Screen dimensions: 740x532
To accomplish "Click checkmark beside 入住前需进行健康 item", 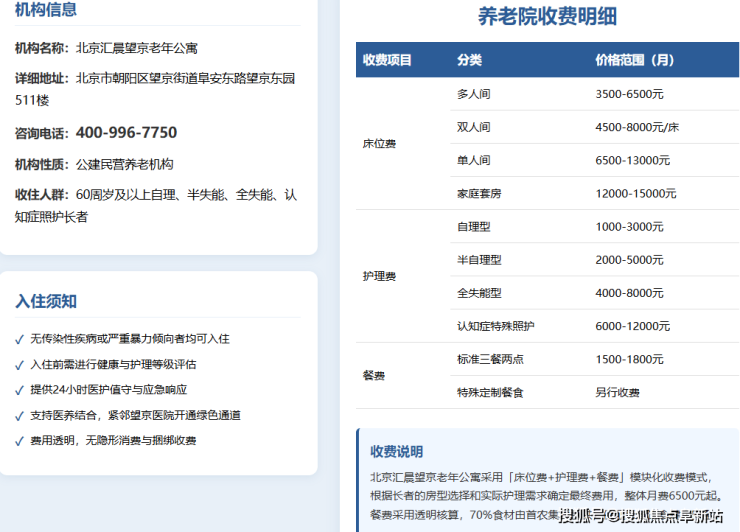I will click(x=19, y=365).
